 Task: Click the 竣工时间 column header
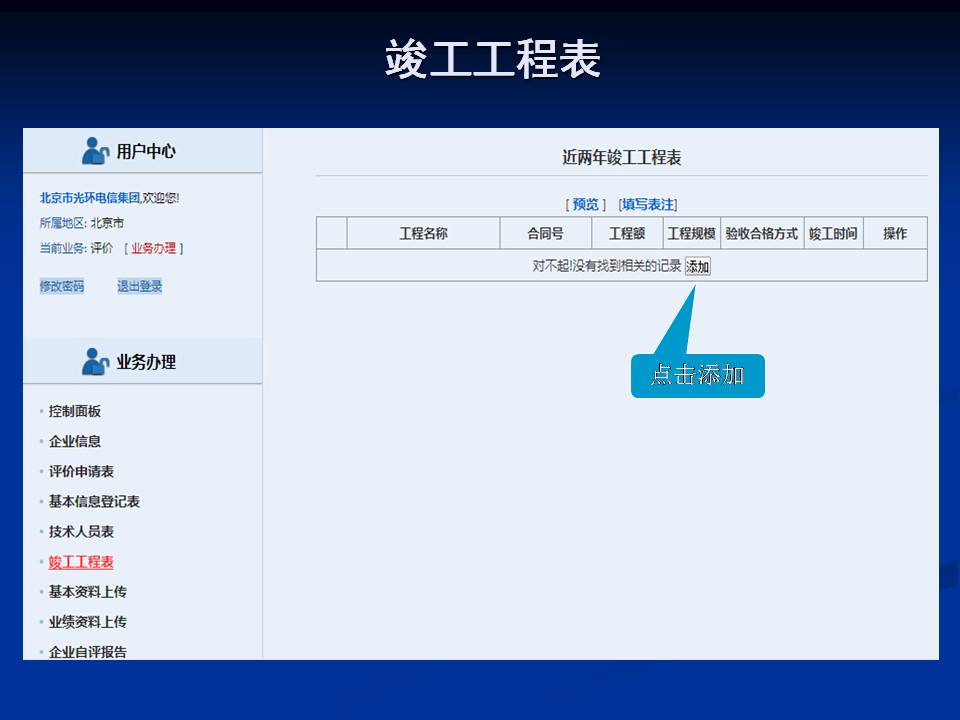click(x=833, y=233)
